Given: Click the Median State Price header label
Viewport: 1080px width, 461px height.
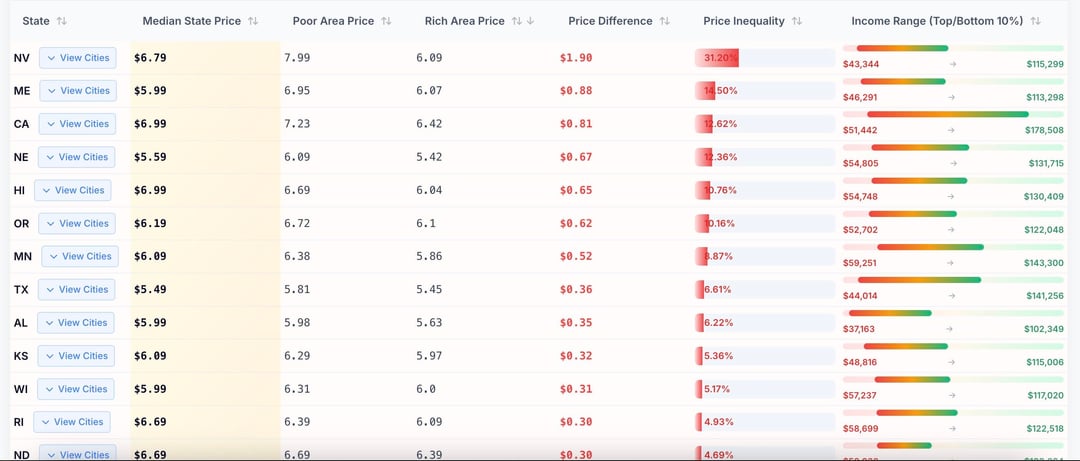Looking at the screenshot, I should (x=191, y=21).
